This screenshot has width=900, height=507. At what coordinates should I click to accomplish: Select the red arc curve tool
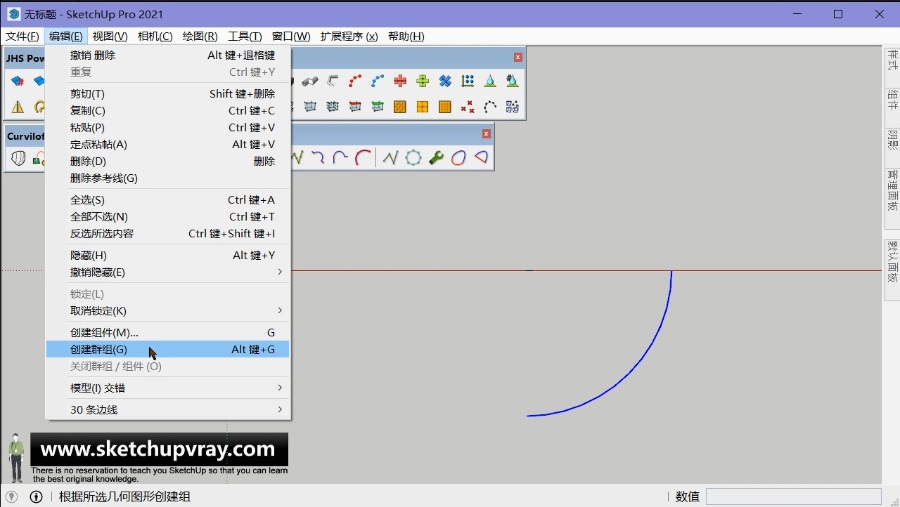(363, 157)
